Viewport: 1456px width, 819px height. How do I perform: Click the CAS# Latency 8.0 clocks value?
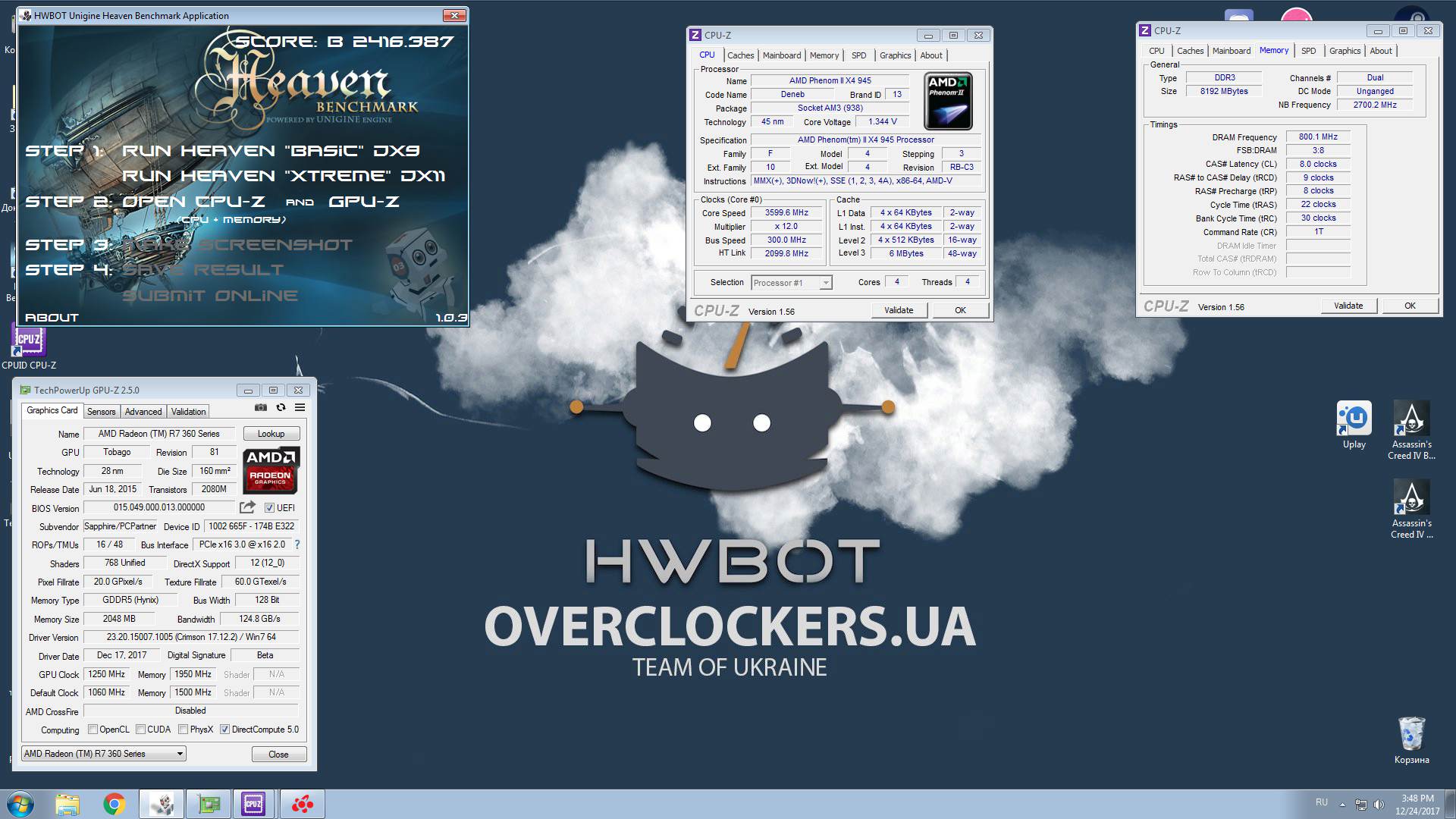1318,165
